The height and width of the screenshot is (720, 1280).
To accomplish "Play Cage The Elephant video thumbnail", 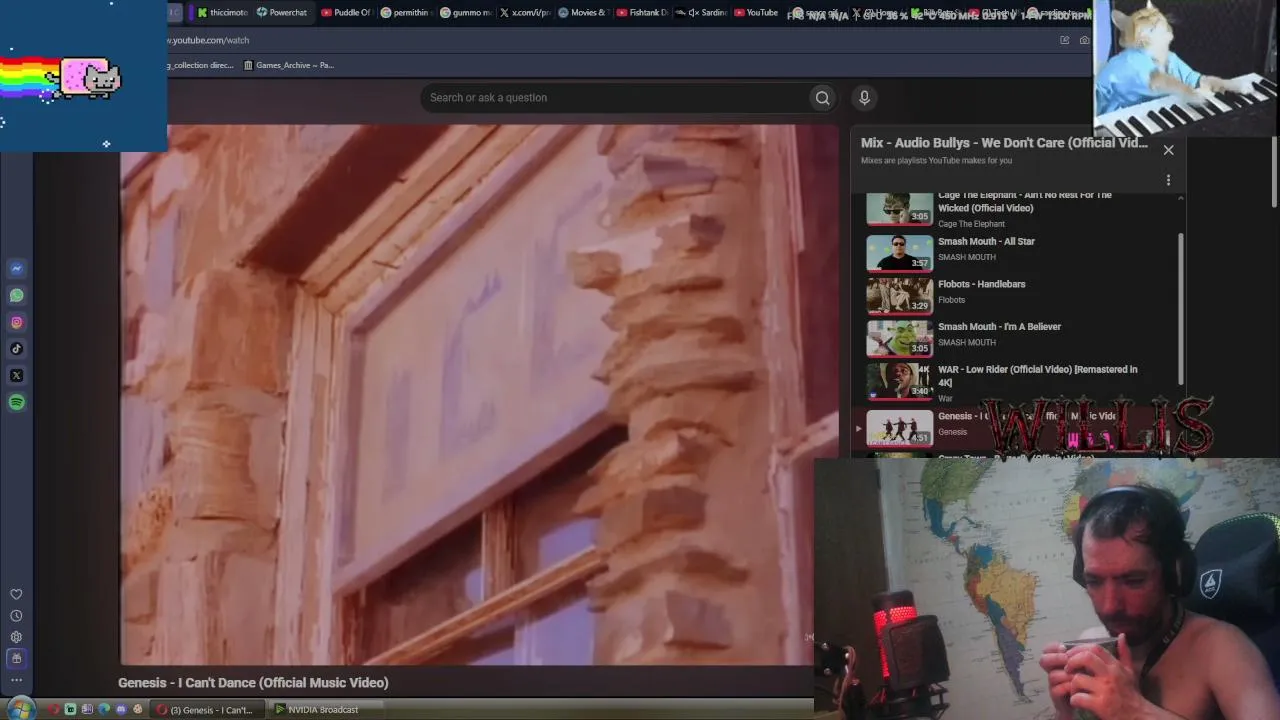I will pyautogui.click(x=899, y=209).
